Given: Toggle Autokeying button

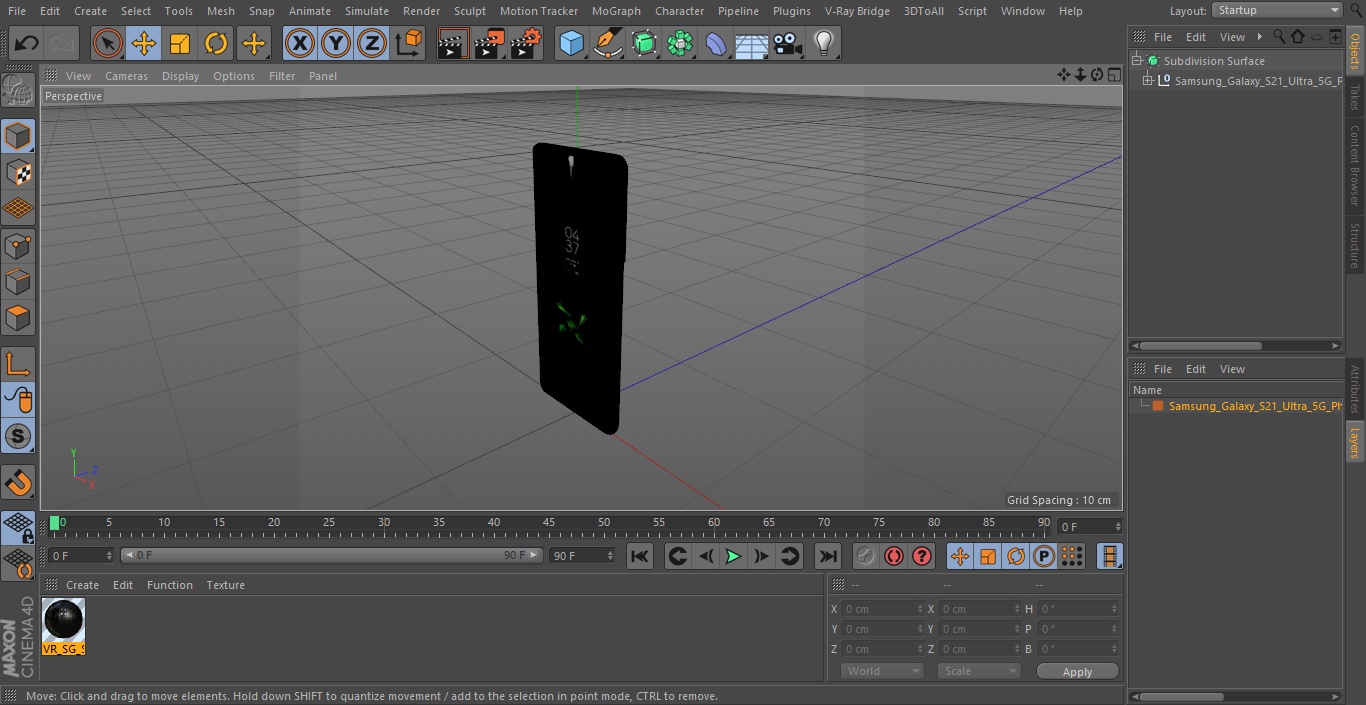Looking at the screenshot, I should click(894, 556).
